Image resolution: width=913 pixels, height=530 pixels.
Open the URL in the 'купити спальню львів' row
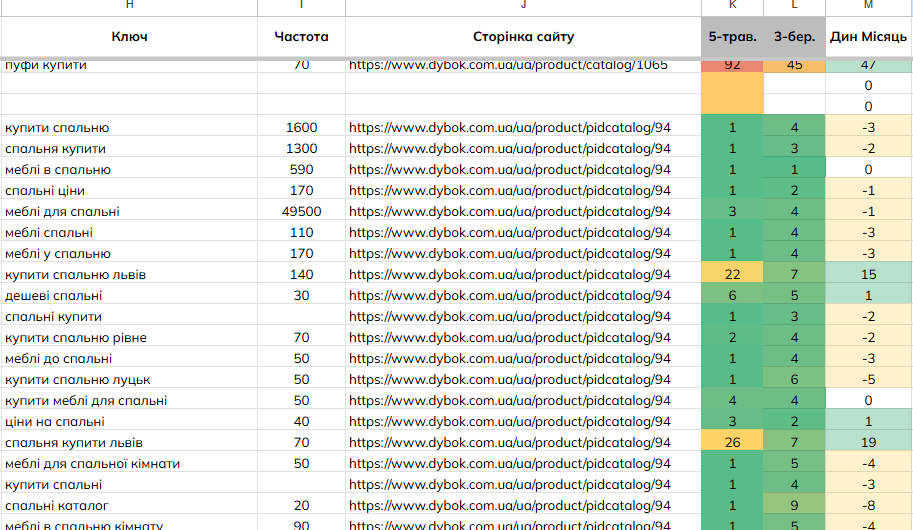coord(508,275)
